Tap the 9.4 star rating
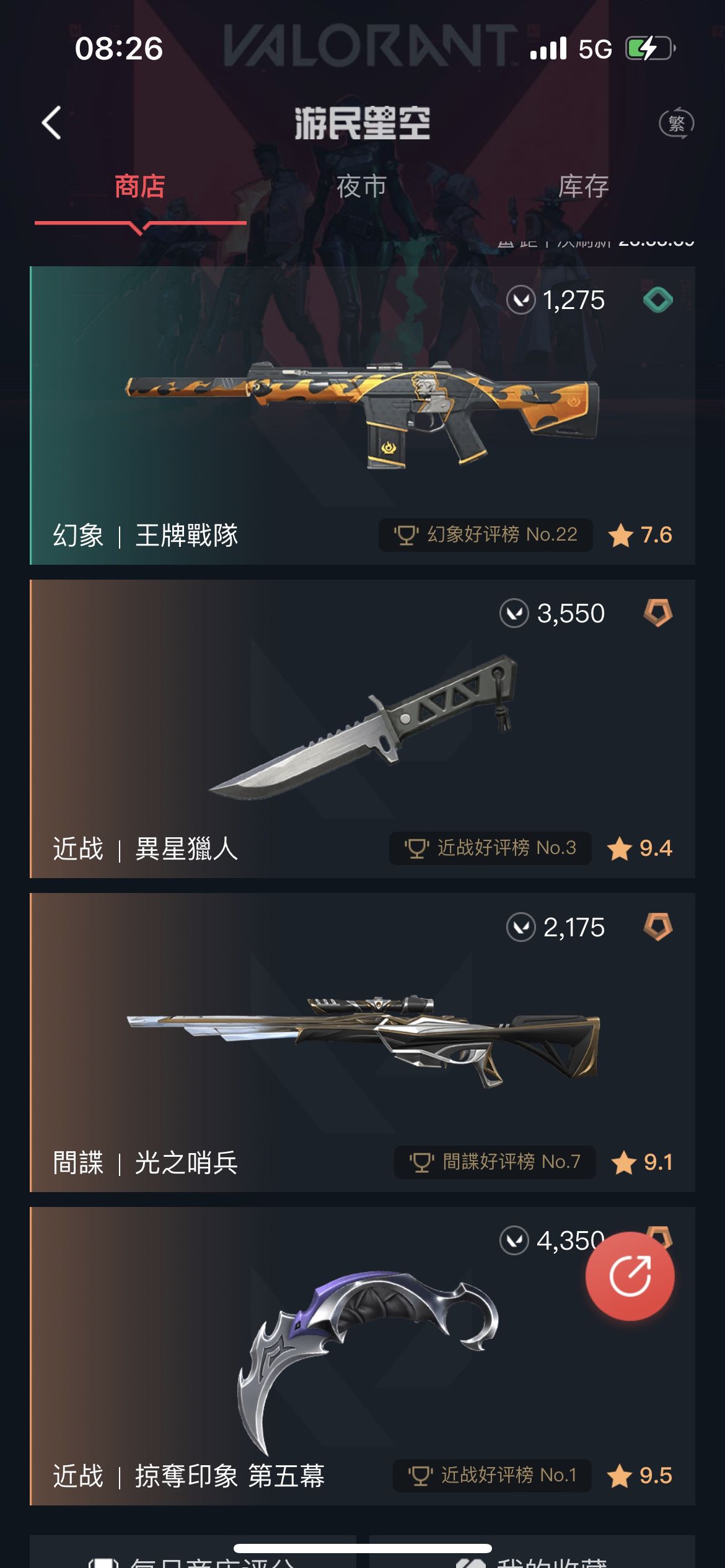Viewport: 725px width, 1568px height. pyautogui.click(x=639, y=848)
